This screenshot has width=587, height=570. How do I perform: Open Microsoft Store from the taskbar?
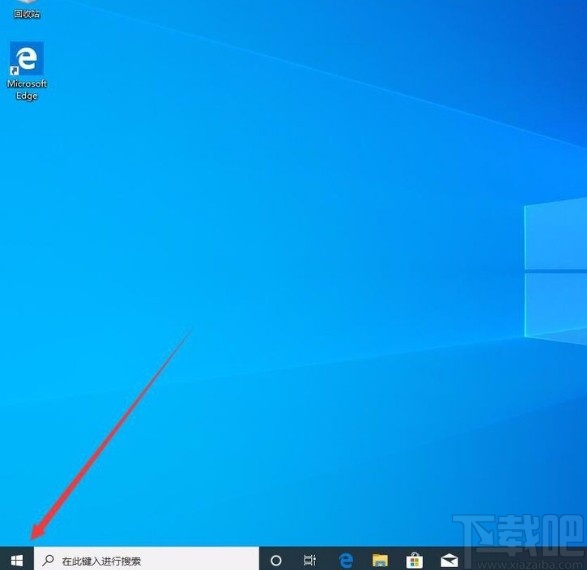pyautogui.click(x=414, y=560)
